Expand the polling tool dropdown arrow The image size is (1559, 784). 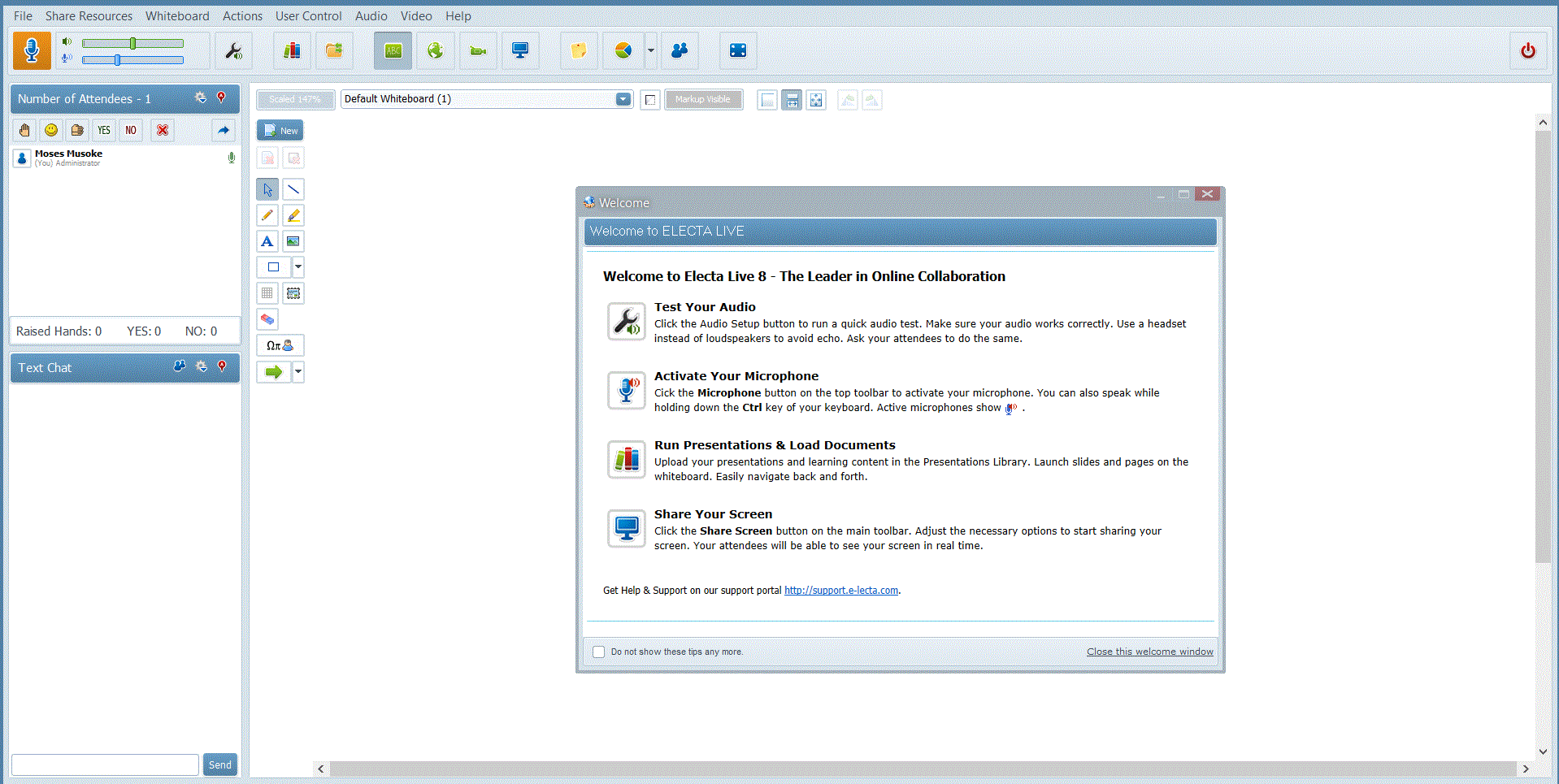(651, 50)
